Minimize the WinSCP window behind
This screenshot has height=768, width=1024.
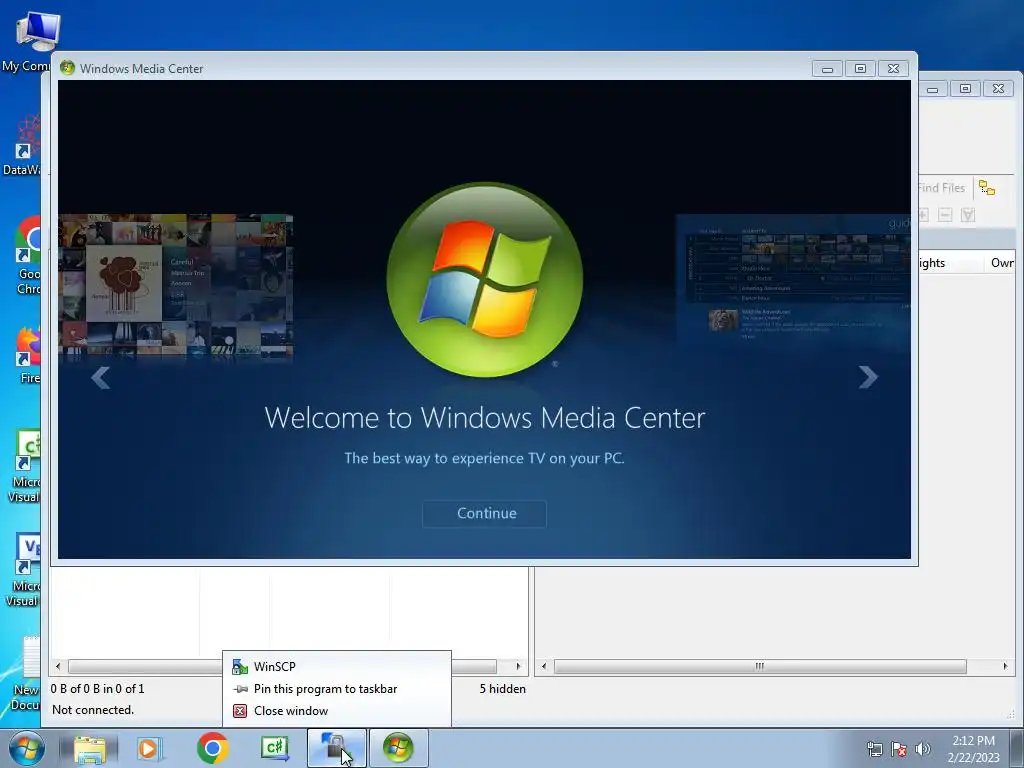[x=933, y=89]
